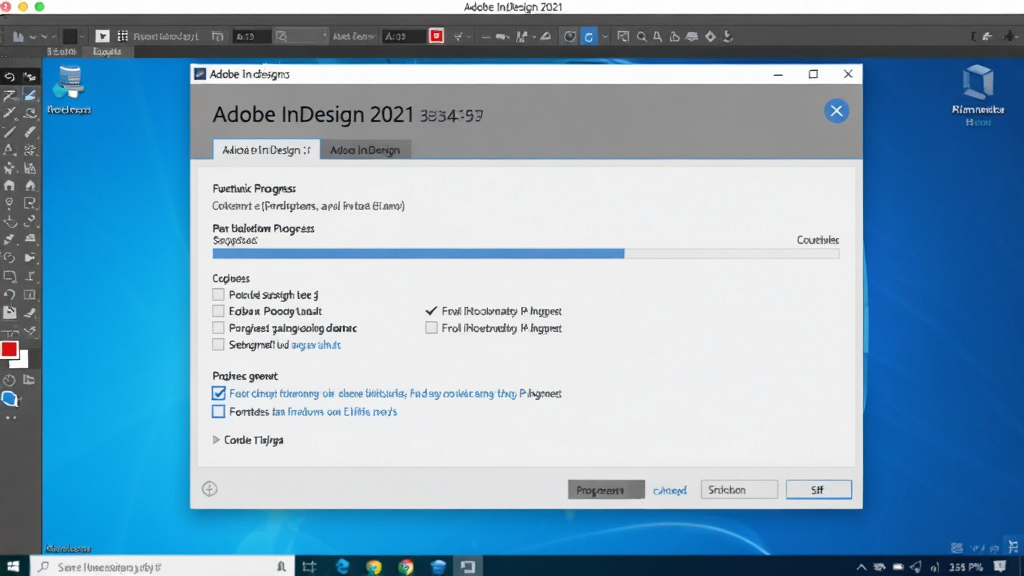Image resolution: width=1024 pixels, height=576 pixels.
Task: Enable the 'Porgfaed paingoolog dortac' checkbox
Action: pyautogui.click(x=218, y=328)
